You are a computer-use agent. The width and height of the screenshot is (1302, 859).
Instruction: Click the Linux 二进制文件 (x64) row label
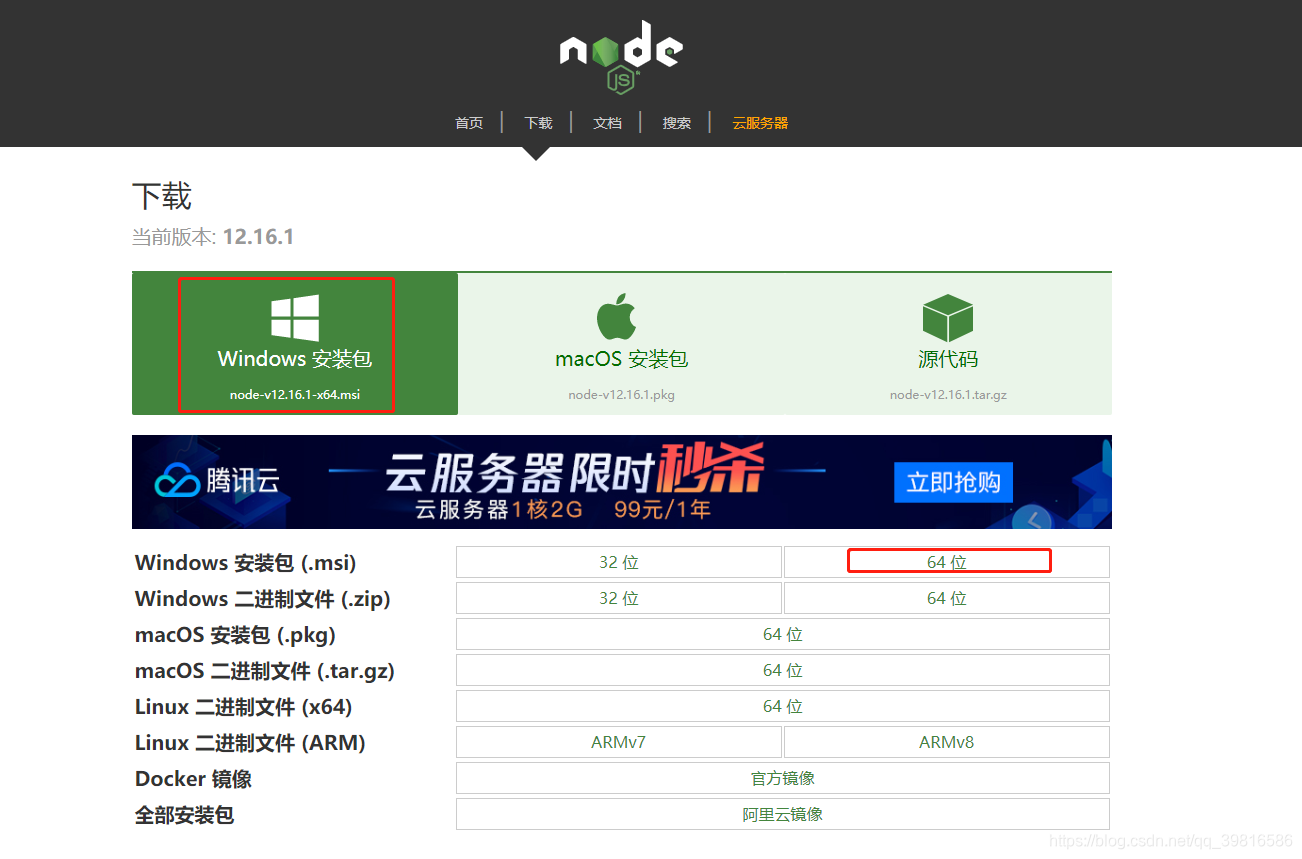244,706
